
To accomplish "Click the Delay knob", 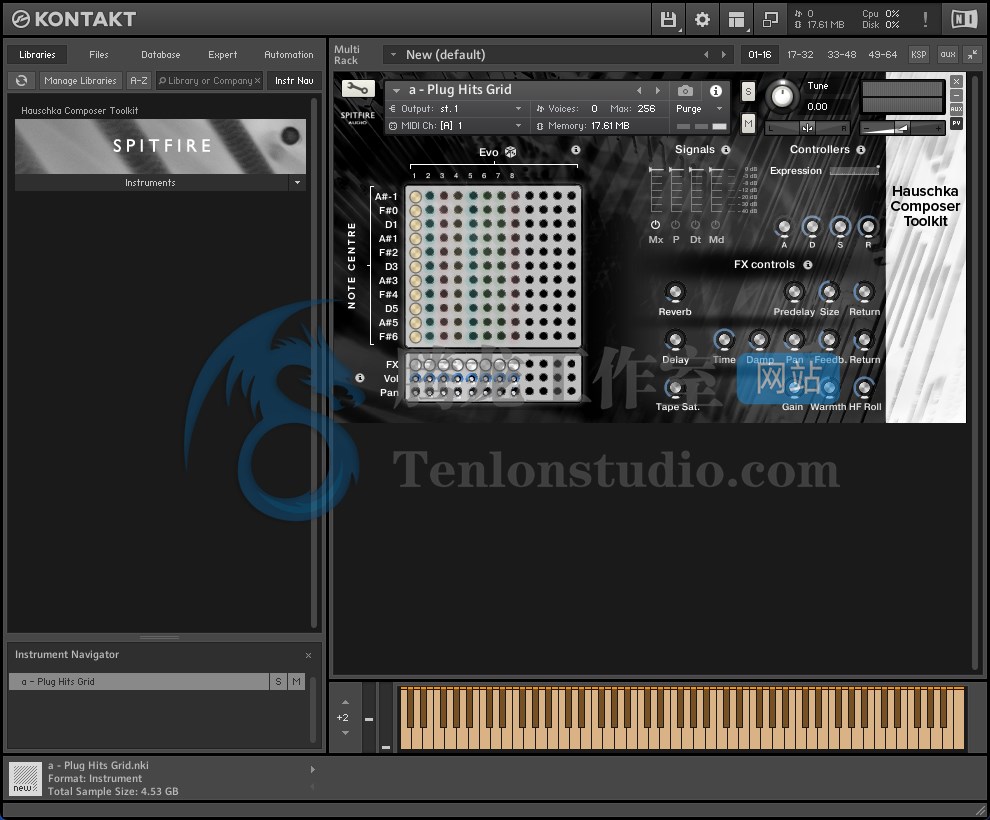I will 675,340.
